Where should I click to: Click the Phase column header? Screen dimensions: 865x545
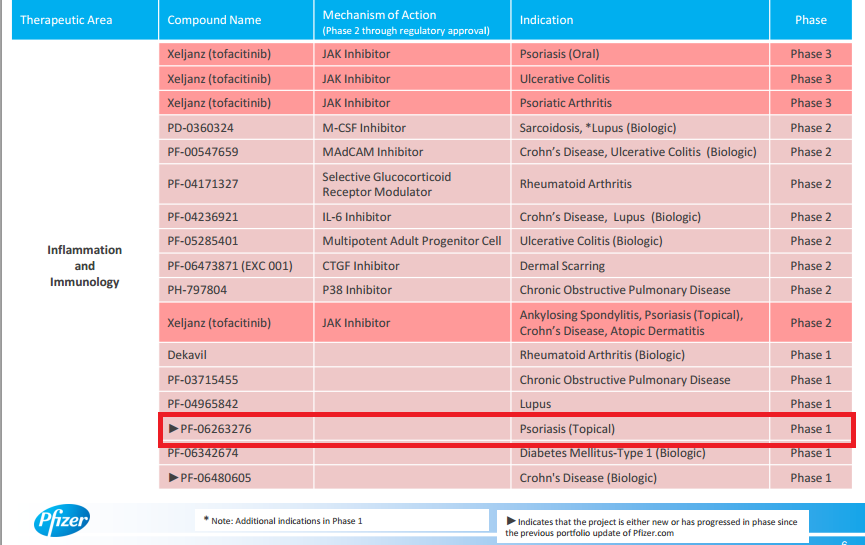point(810,20)
